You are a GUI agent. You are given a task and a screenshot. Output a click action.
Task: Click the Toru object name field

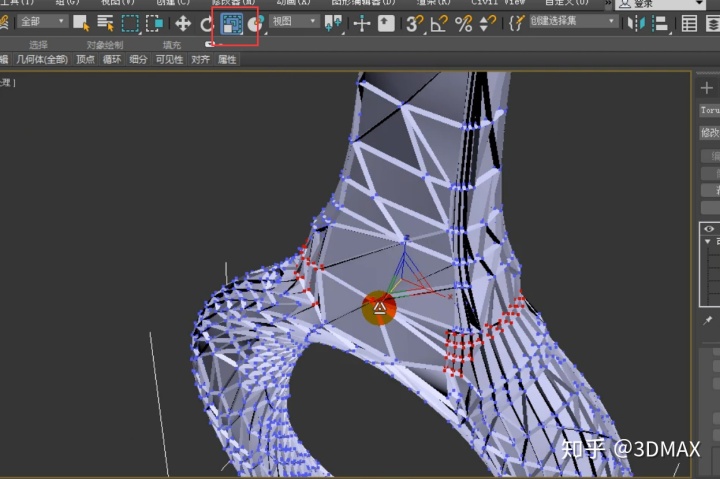[709, 110]
